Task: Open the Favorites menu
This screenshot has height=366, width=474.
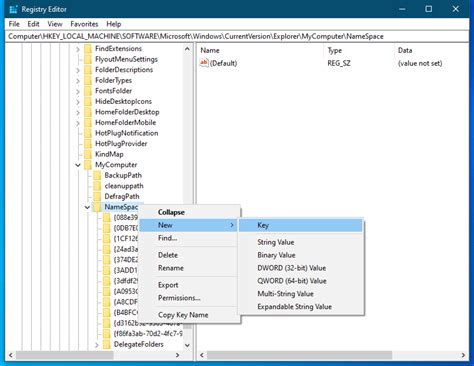Action: click(84, 24)
